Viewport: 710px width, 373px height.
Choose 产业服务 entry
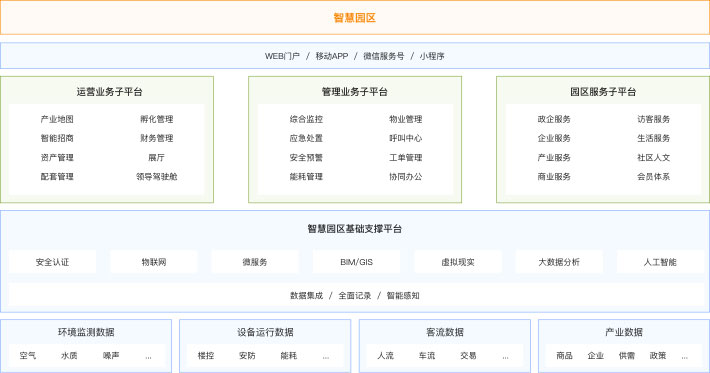click(x=554, y=158)
